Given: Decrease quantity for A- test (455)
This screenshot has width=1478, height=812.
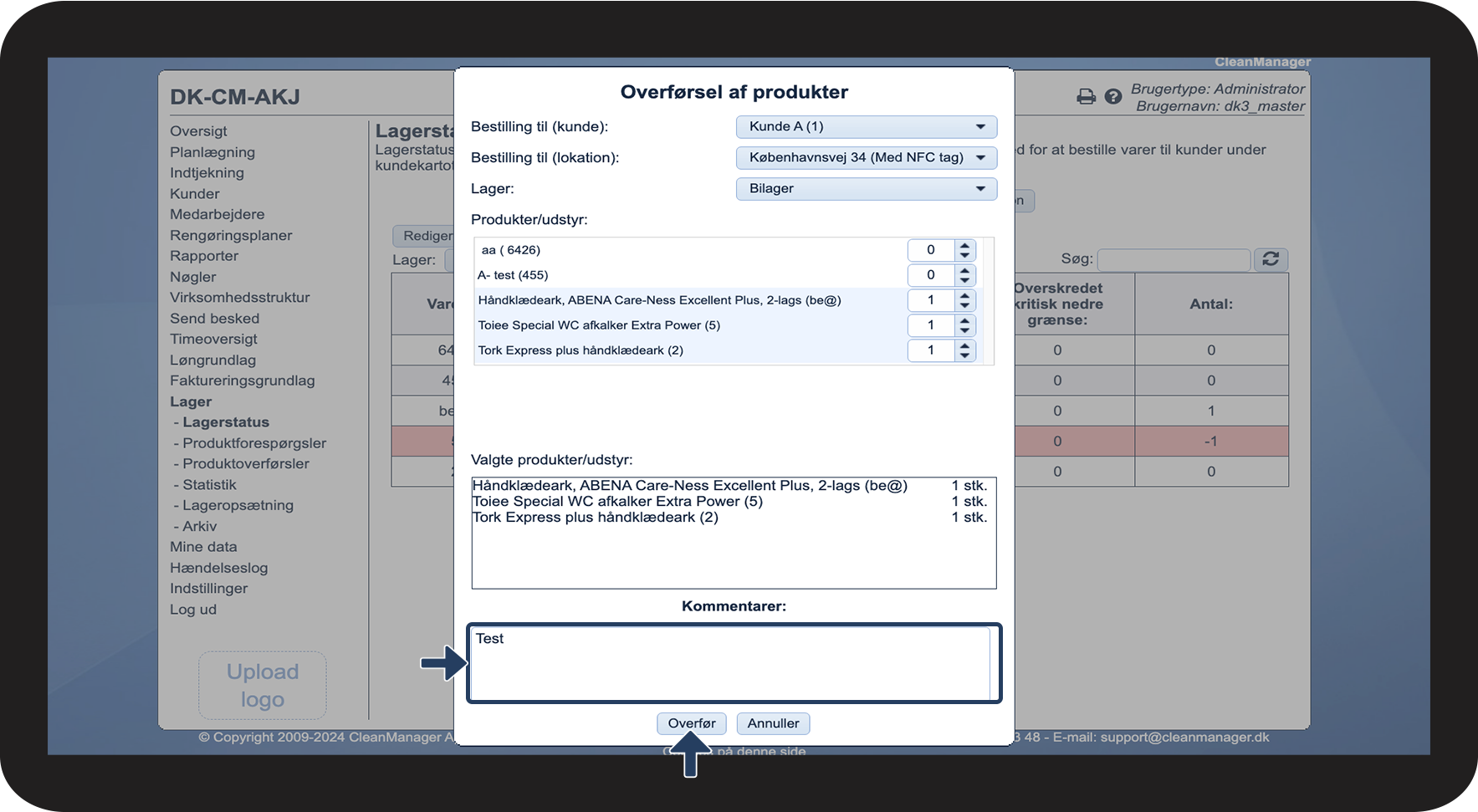Looking at the screenshot, I should click(965, 280).
